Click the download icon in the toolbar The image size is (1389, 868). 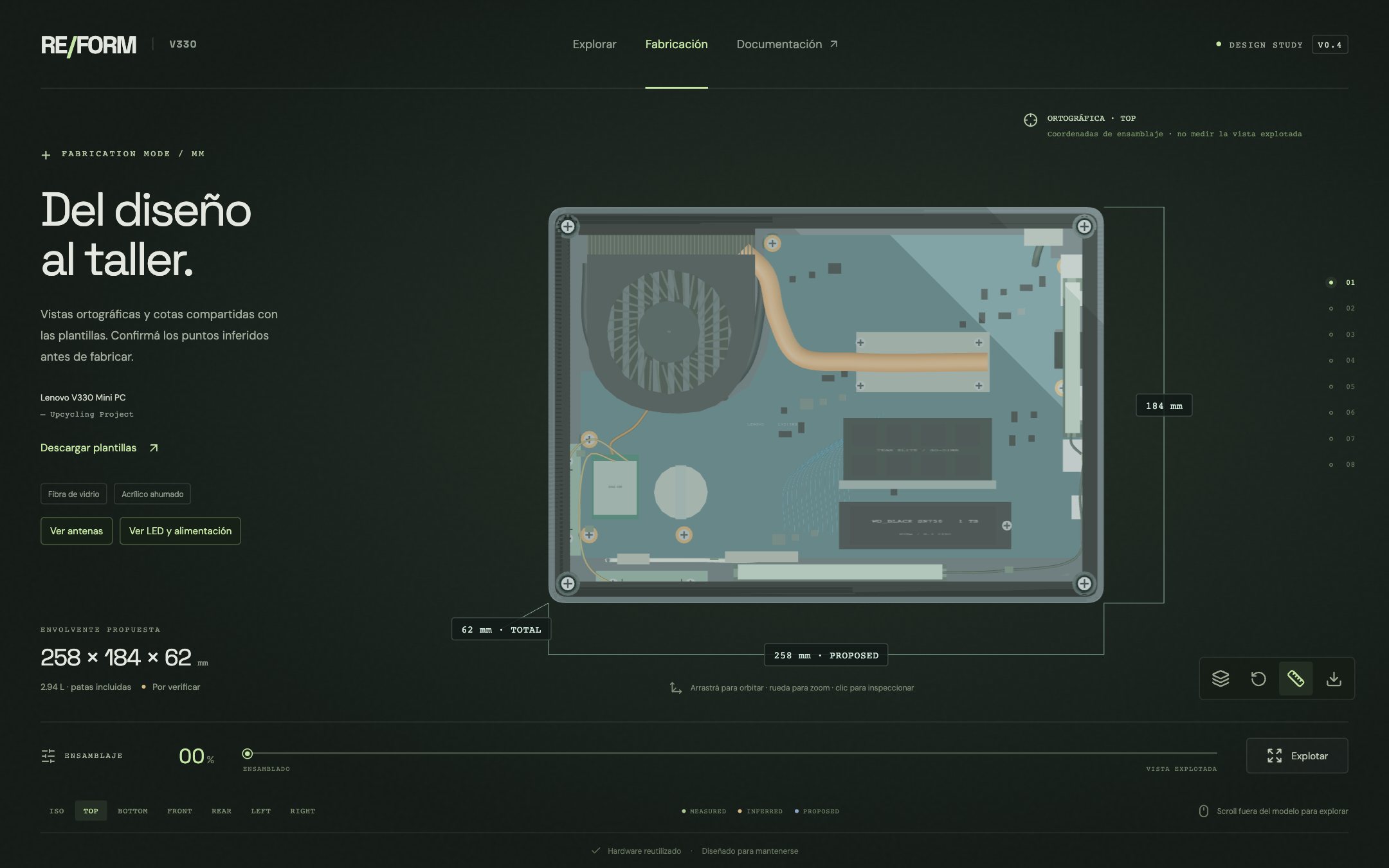1334,678
